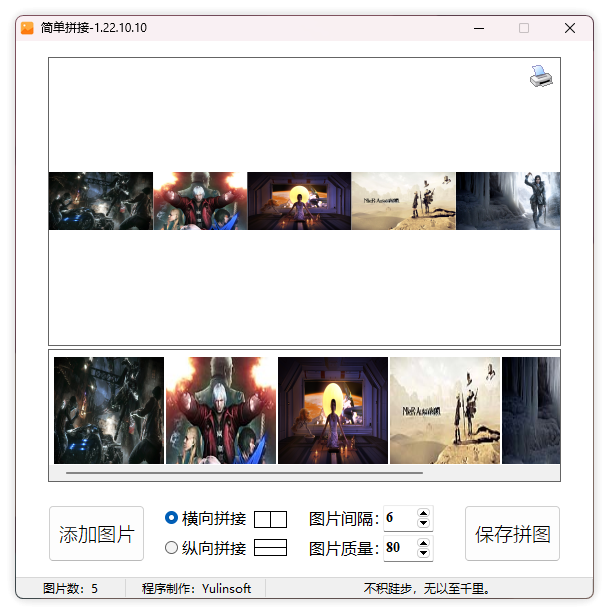Click the Tomb Raider image in stitched preview

pyautogui.click(x=508, y=201)
